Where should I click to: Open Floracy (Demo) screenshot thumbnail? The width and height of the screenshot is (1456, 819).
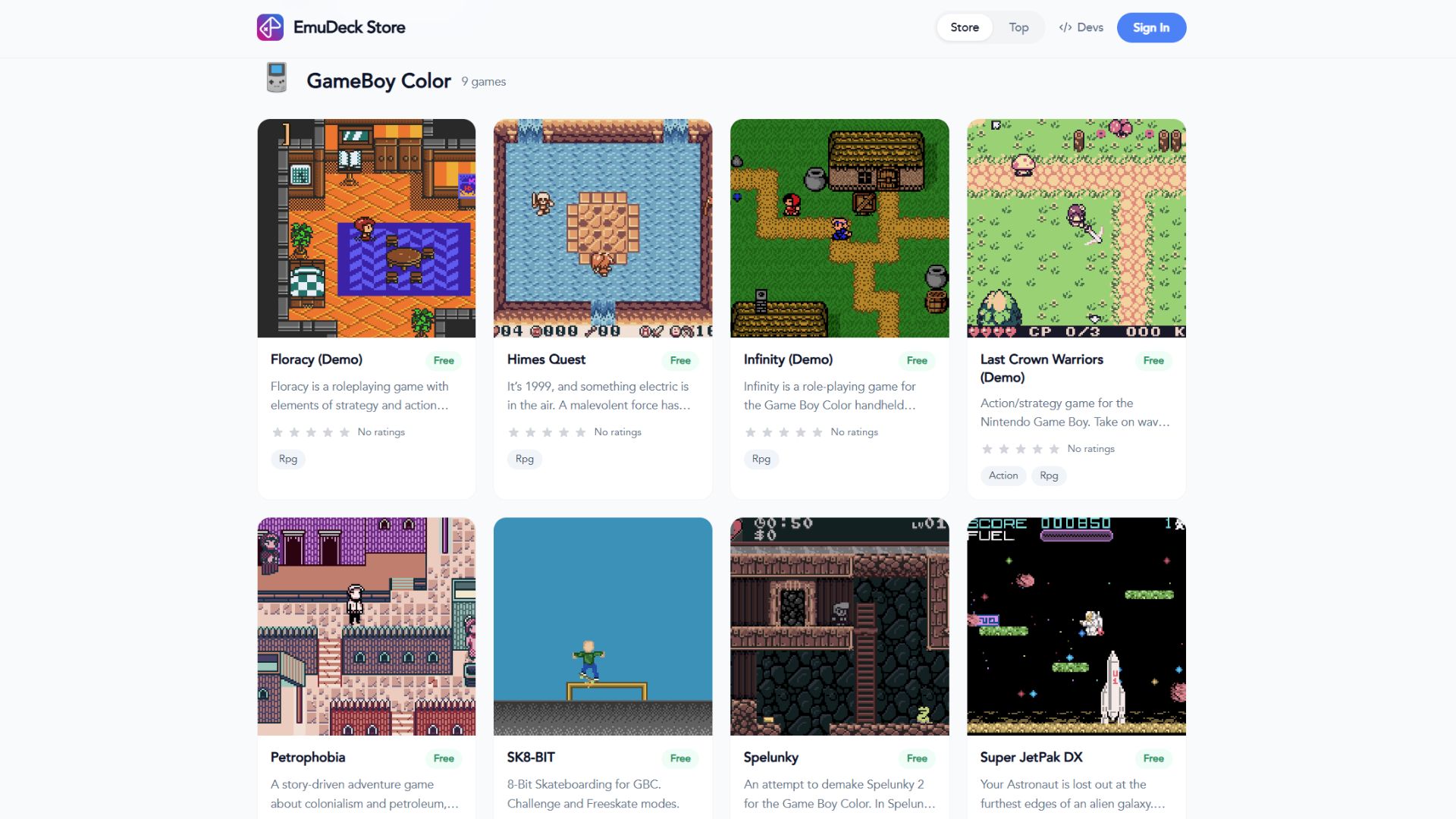pos(366,228)
